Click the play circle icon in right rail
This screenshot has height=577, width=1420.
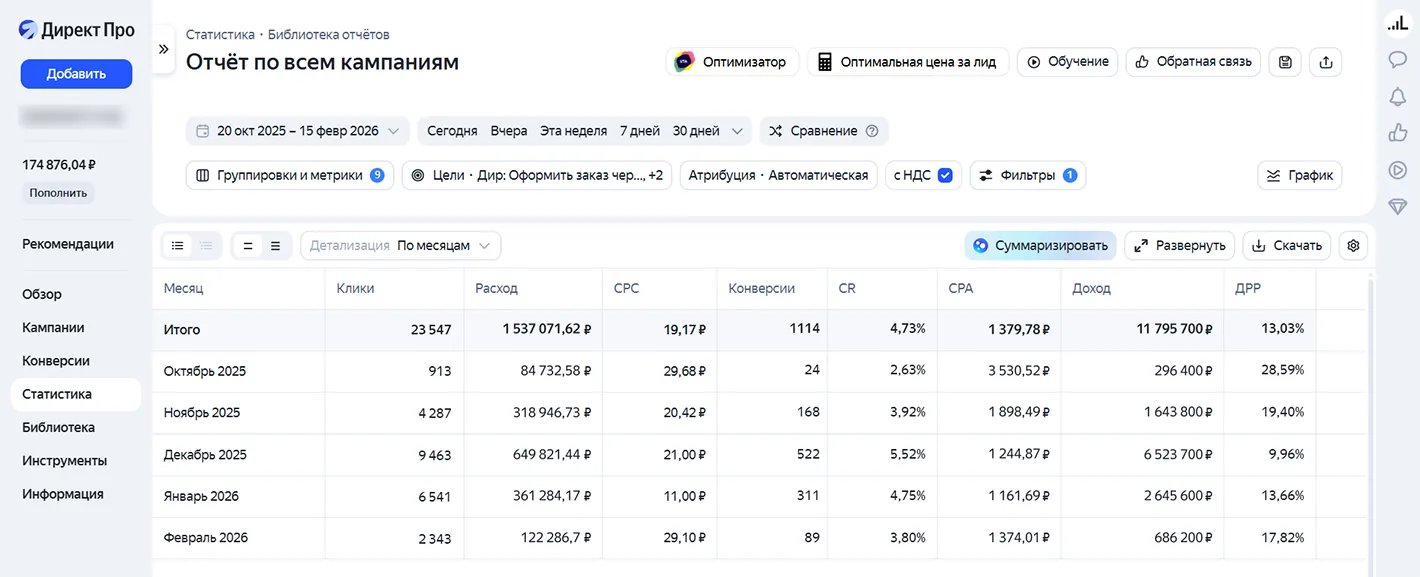[1397, 169]
